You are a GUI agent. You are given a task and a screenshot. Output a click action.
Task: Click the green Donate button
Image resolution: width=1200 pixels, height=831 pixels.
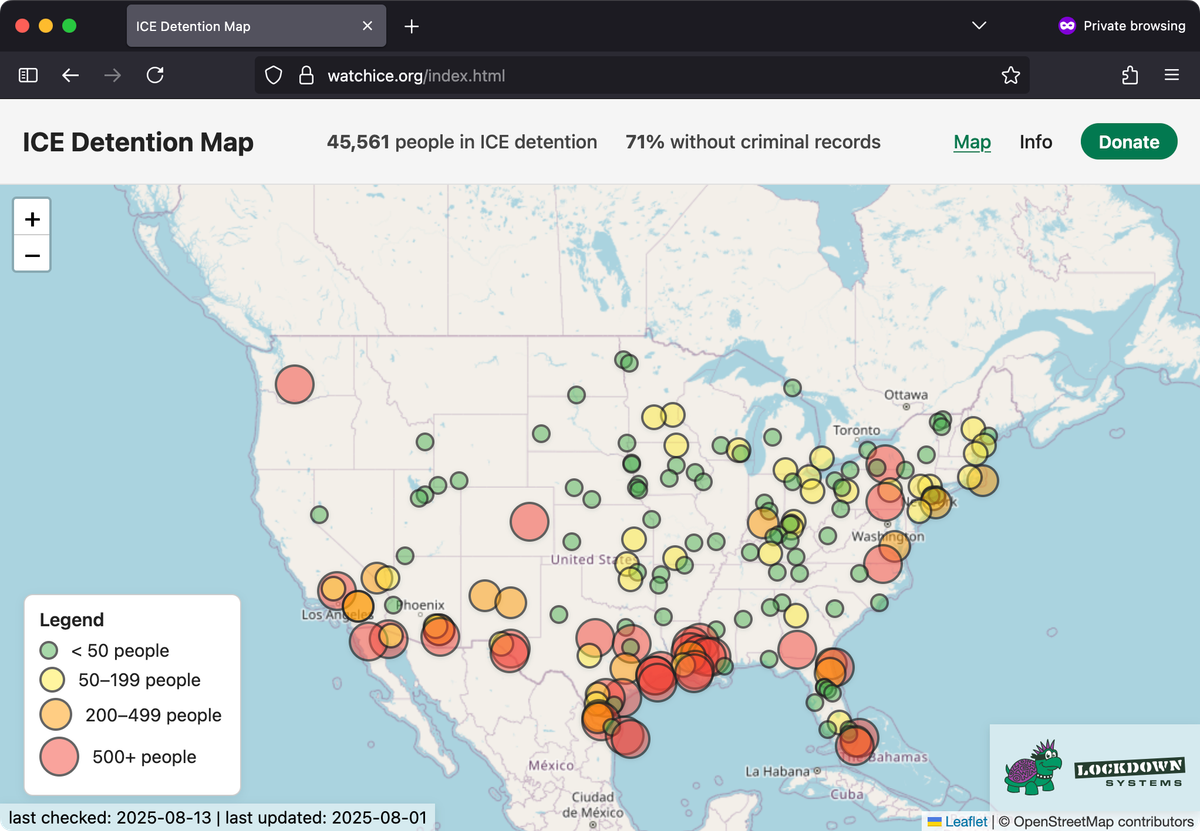[x=1129, y=141]
